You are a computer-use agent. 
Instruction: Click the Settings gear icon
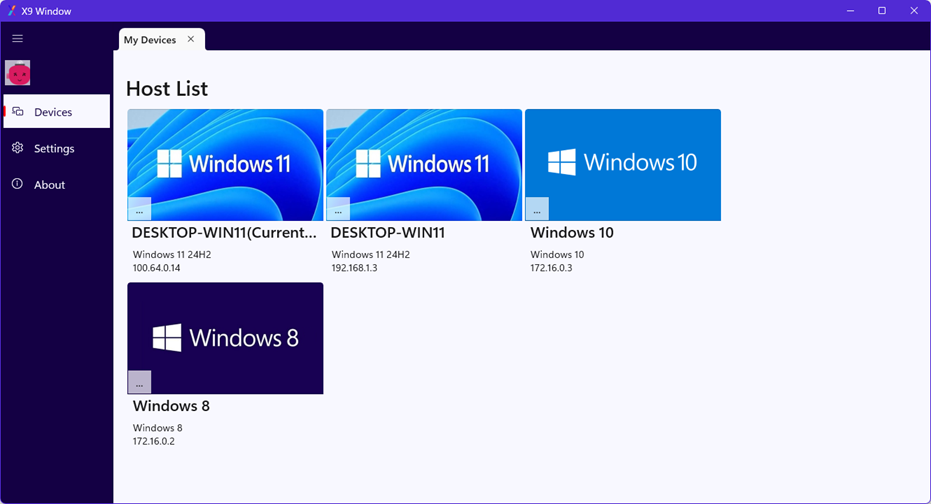coord(17,148)
